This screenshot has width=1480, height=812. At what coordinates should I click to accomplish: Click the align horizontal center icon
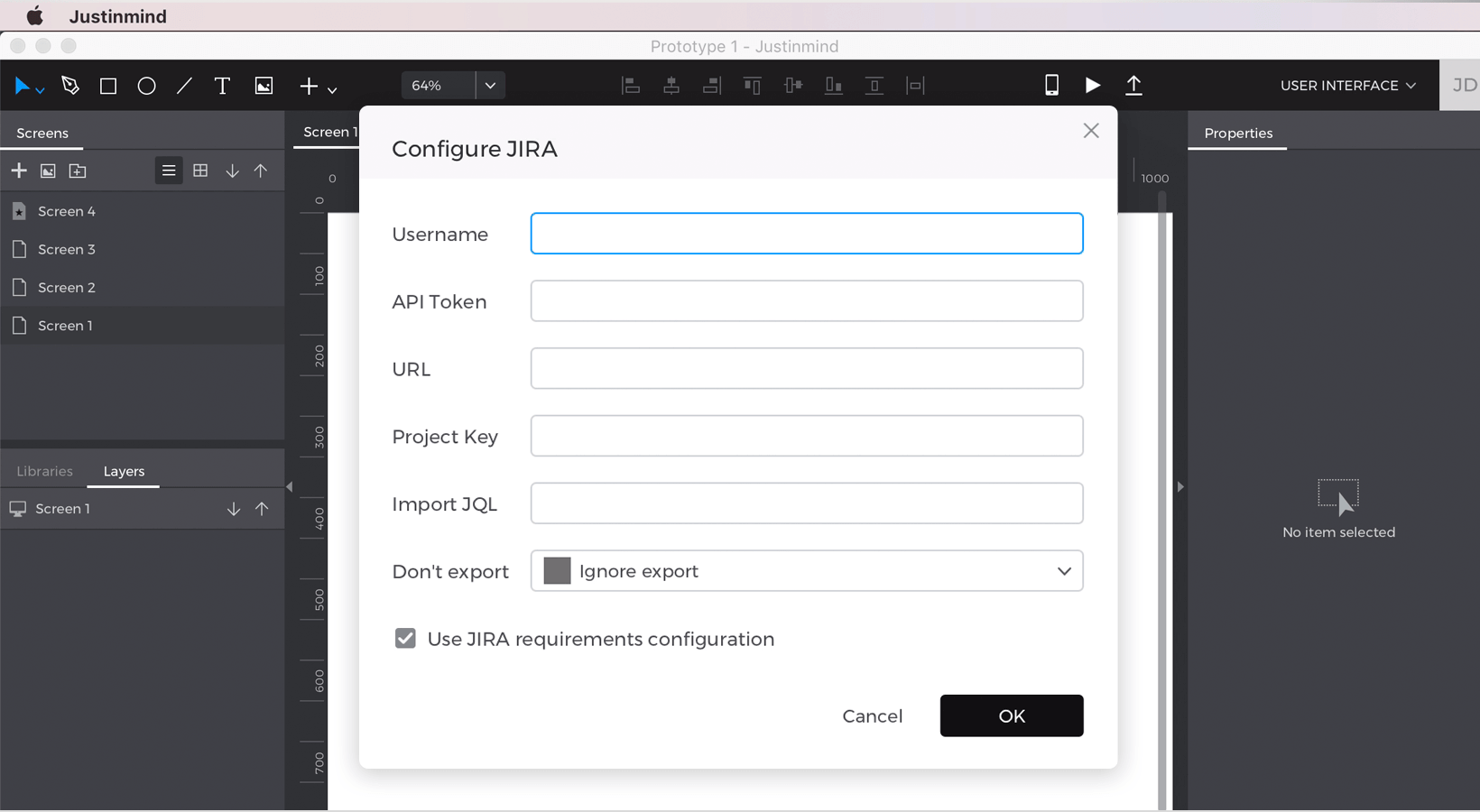click(x=671, y=86)
